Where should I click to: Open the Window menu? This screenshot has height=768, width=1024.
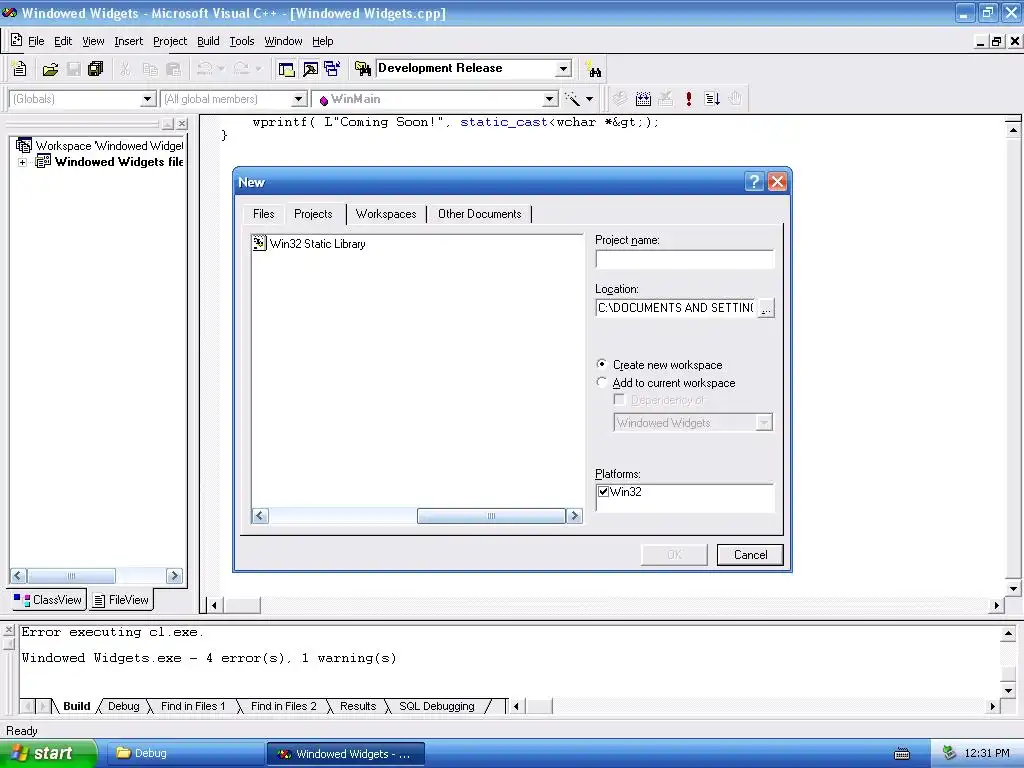(283, 41)
